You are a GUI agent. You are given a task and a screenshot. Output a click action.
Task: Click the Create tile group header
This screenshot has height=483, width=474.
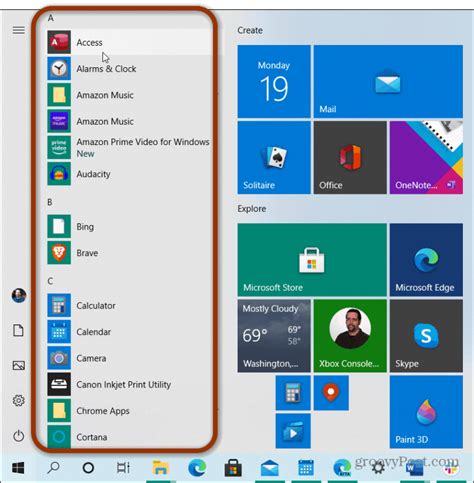(x=250, y=30)
